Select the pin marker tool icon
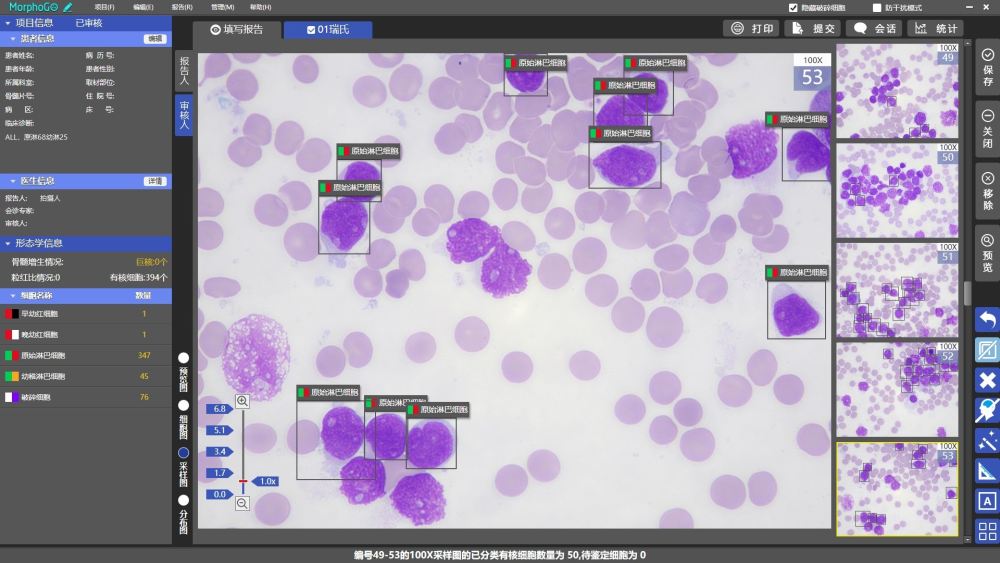This screenshot has width=1000, height=563. (987, 410)
